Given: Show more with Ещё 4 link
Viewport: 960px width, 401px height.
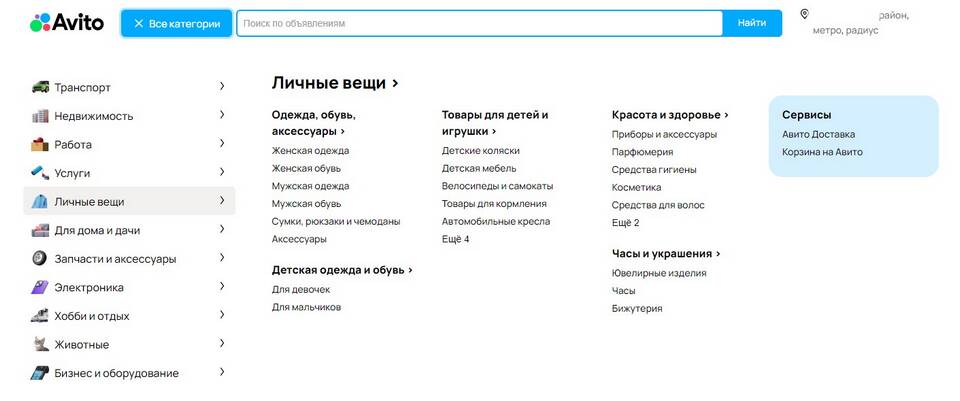Looking at the screenshot, I should 455,239.
